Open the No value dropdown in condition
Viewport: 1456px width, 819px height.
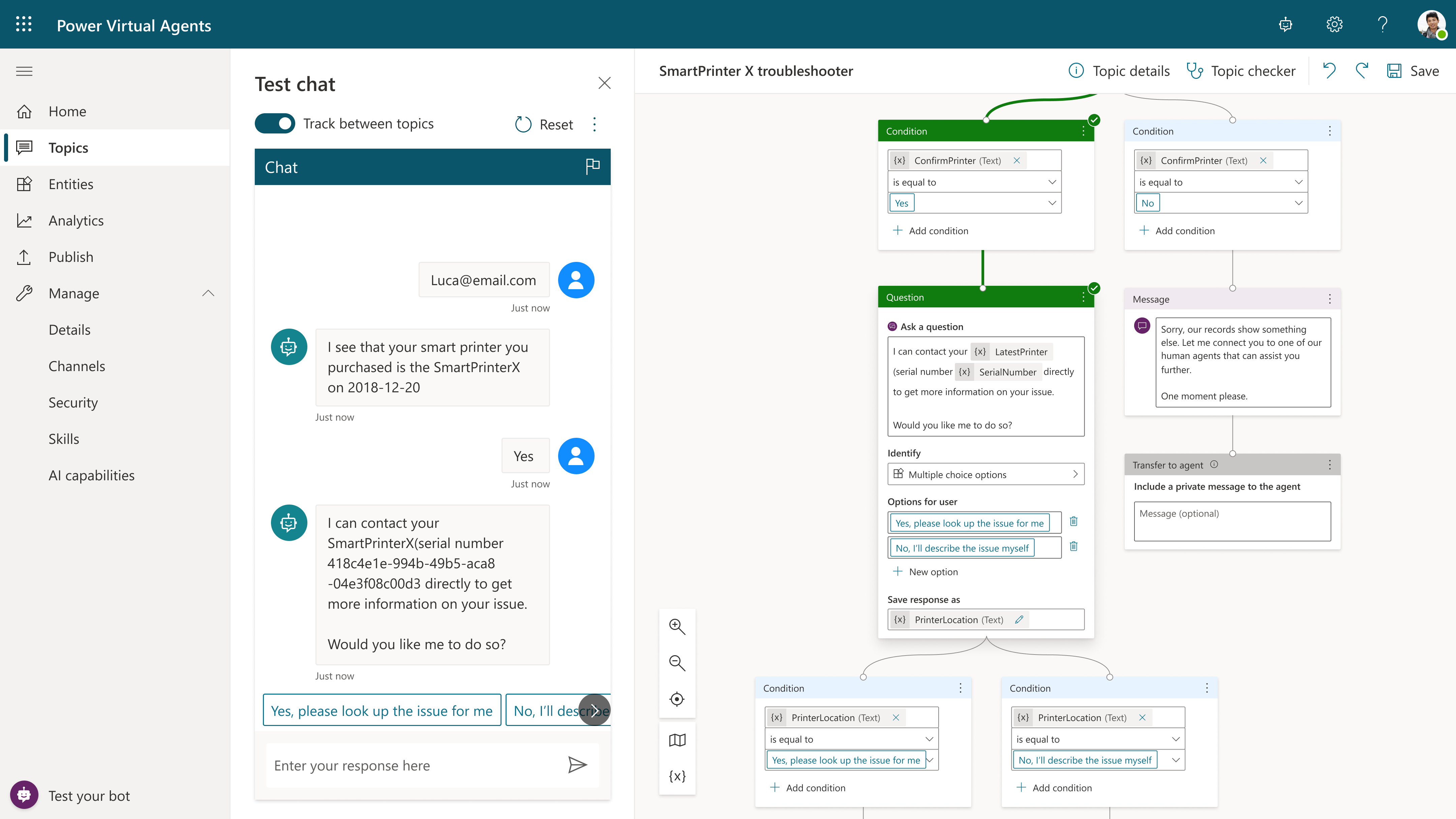(1221, 203)
